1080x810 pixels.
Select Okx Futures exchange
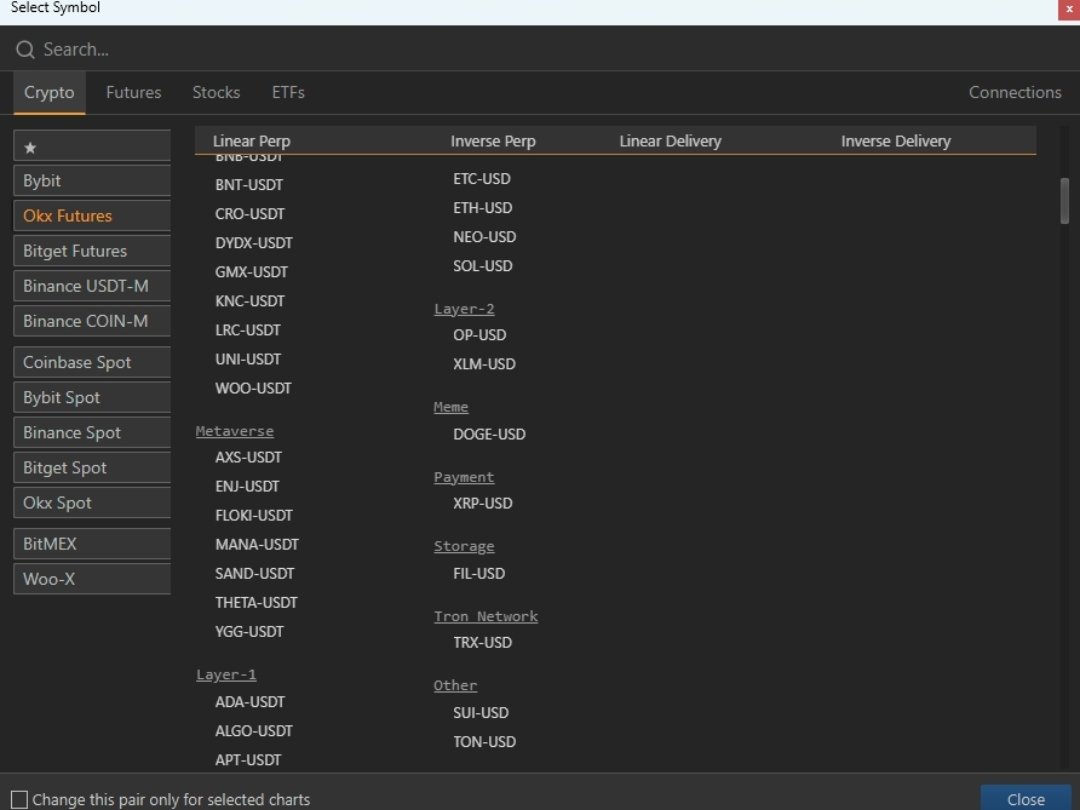point(92,216)
